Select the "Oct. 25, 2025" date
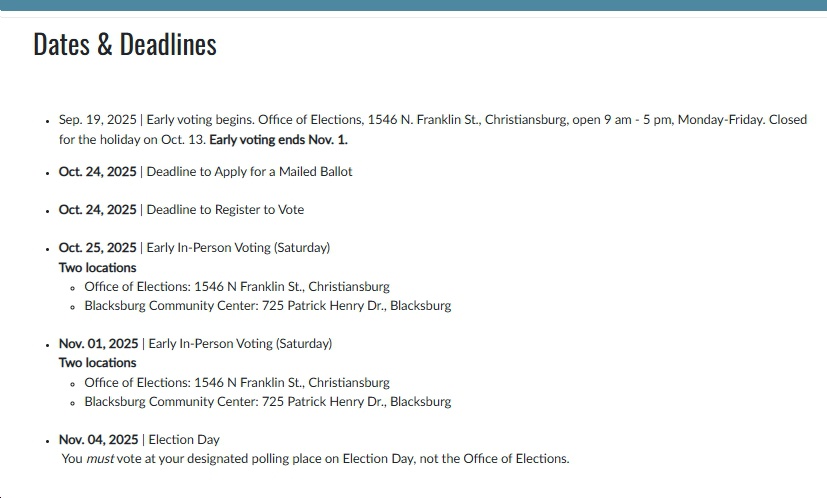This screenshot has height=498, width=827. 98,247
